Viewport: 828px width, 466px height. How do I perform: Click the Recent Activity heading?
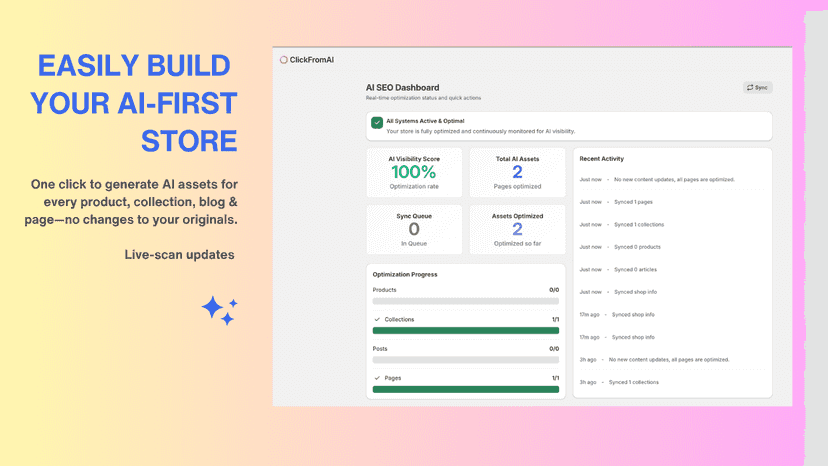[601, 159]
